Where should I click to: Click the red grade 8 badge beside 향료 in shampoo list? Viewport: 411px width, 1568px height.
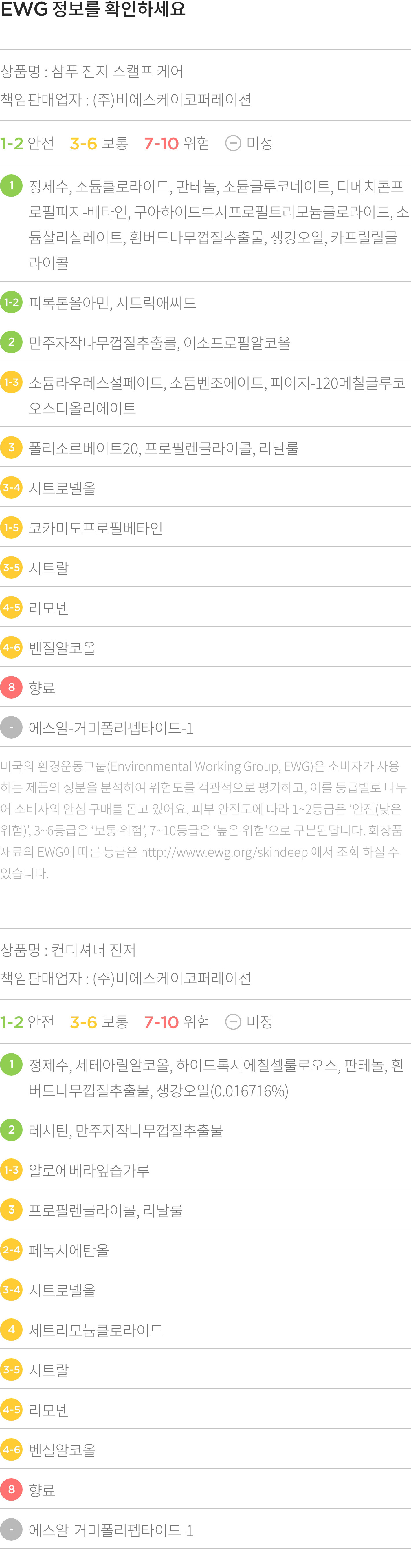12,687
